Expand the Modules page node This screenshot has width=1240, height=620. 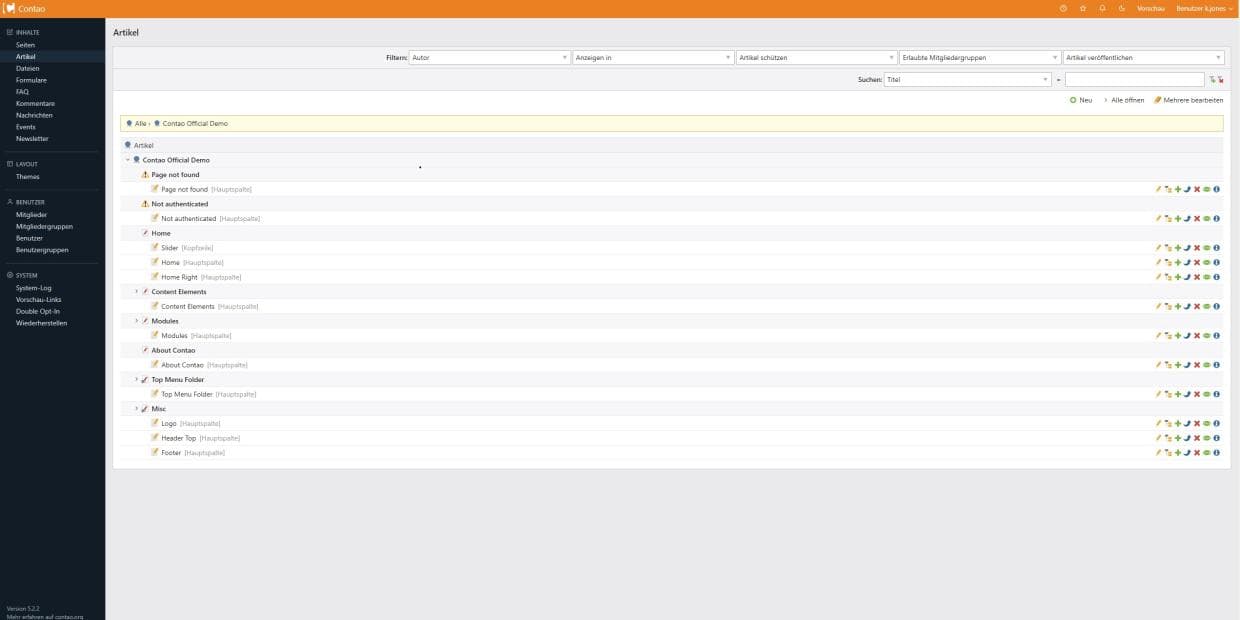136,321
